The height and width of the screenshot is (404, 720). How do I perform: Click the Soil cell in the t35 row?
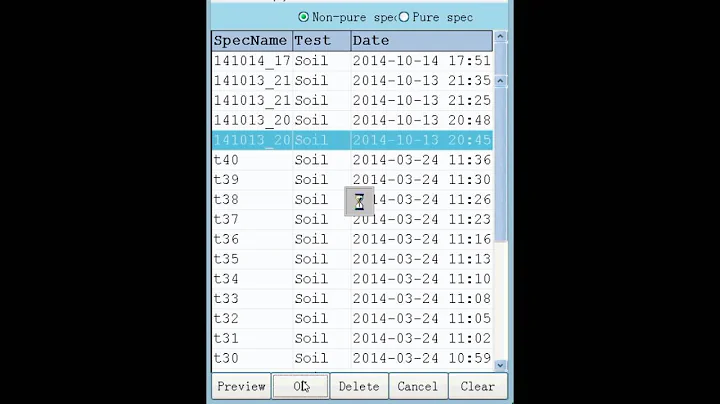[x=322, y=258]
